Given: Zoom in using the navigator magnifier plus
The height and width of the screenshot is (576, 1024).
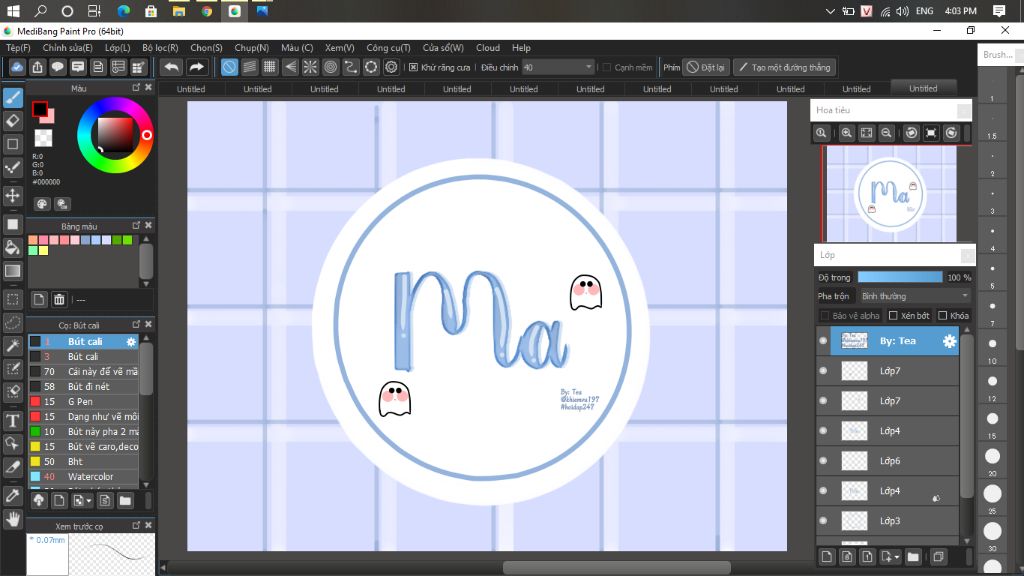Looking at the screenshot, I should pyautogui.click(x=846, y=133).
